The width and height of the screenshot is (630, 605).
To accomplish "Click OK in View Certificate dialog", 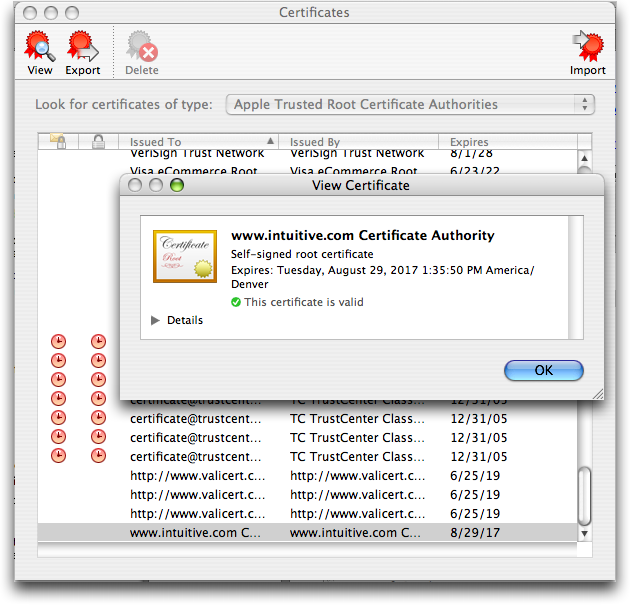I will point(544,370).
